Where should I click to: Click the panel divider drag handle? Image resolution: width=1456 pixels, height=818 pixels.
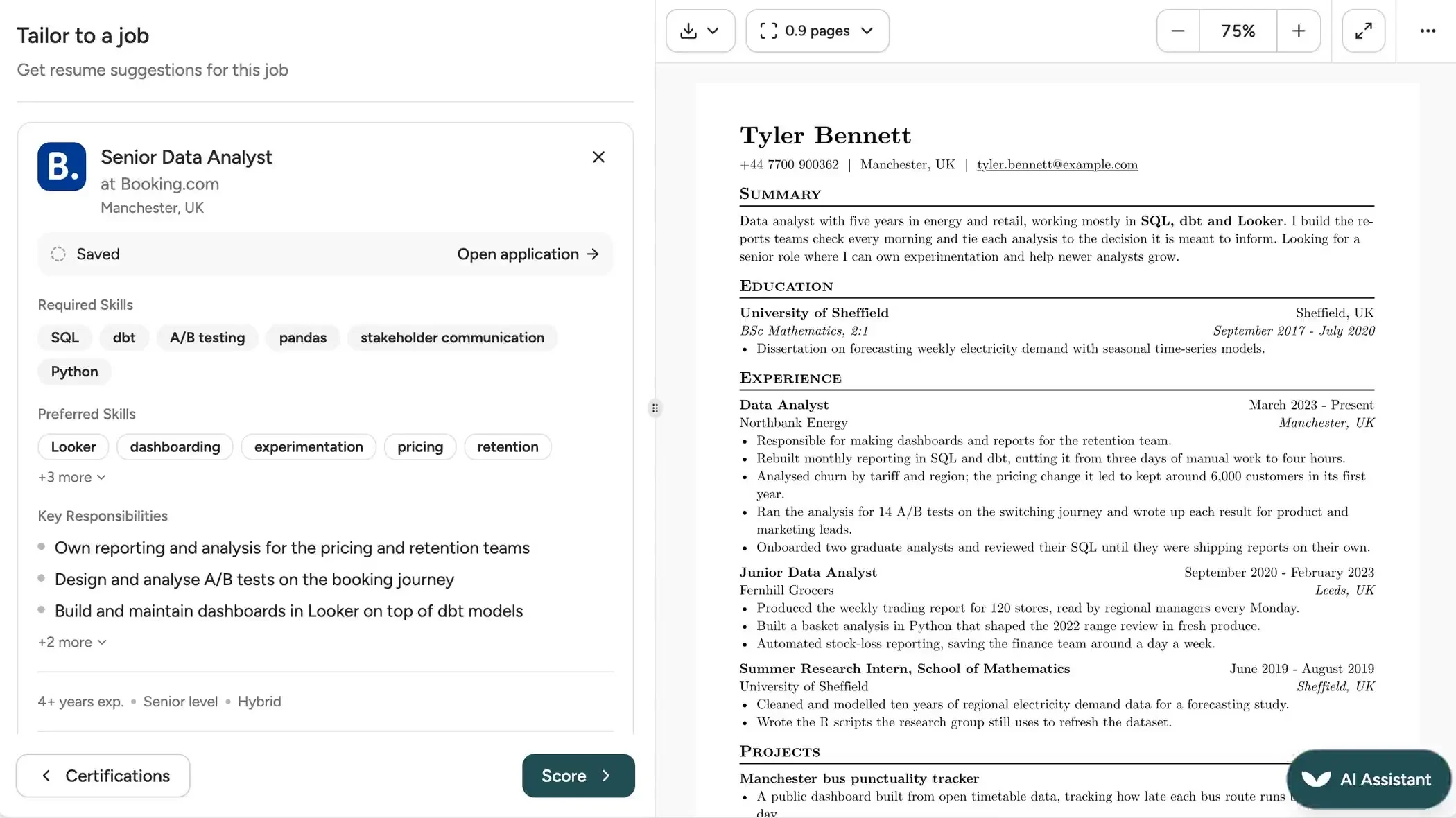click(655, 408)
